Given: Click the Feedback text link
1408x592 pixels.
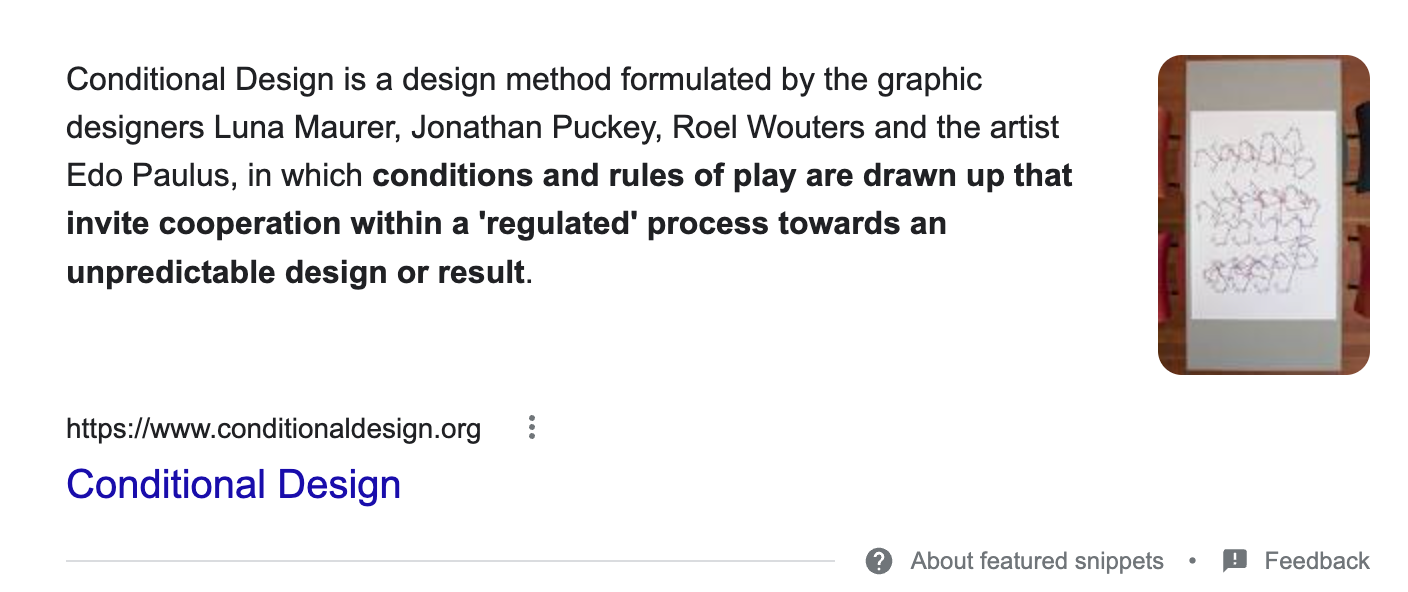Looking at the screenshot, I should 1317,561.
